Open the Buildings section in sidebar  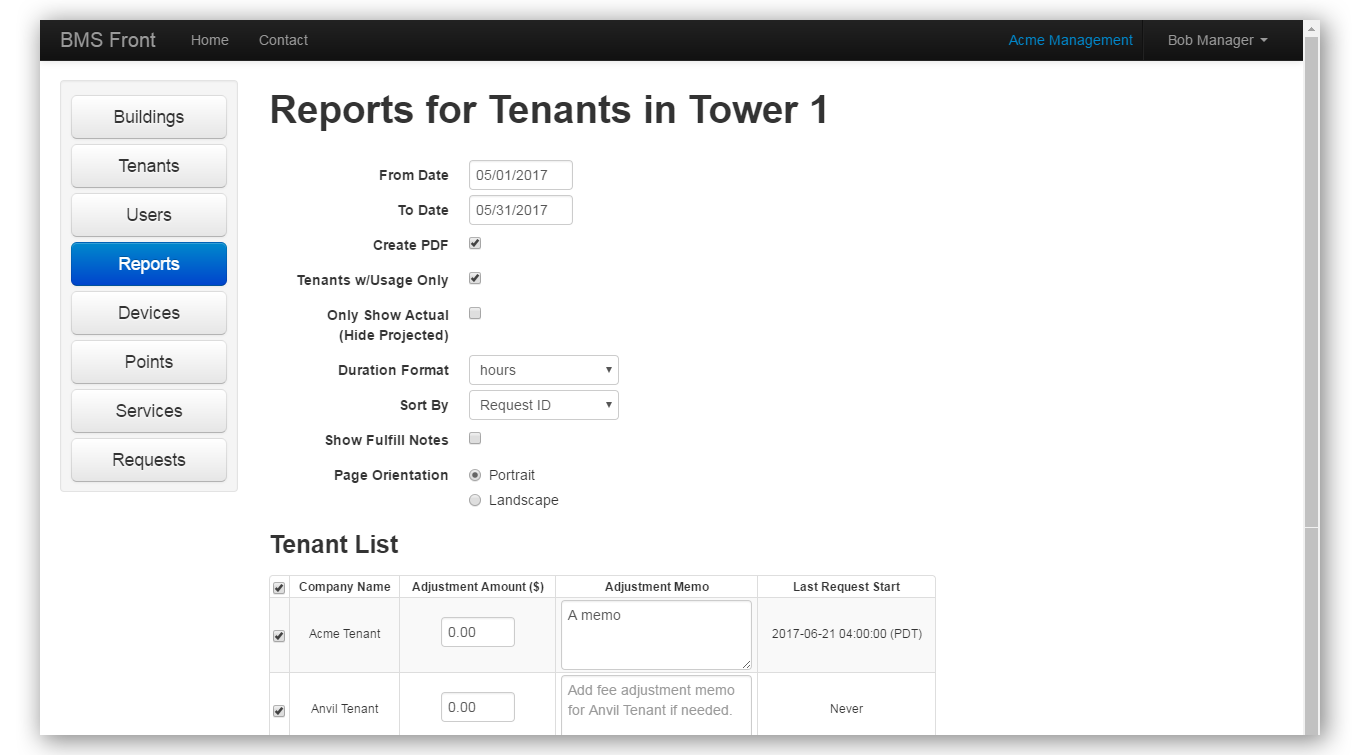(149, 117)
